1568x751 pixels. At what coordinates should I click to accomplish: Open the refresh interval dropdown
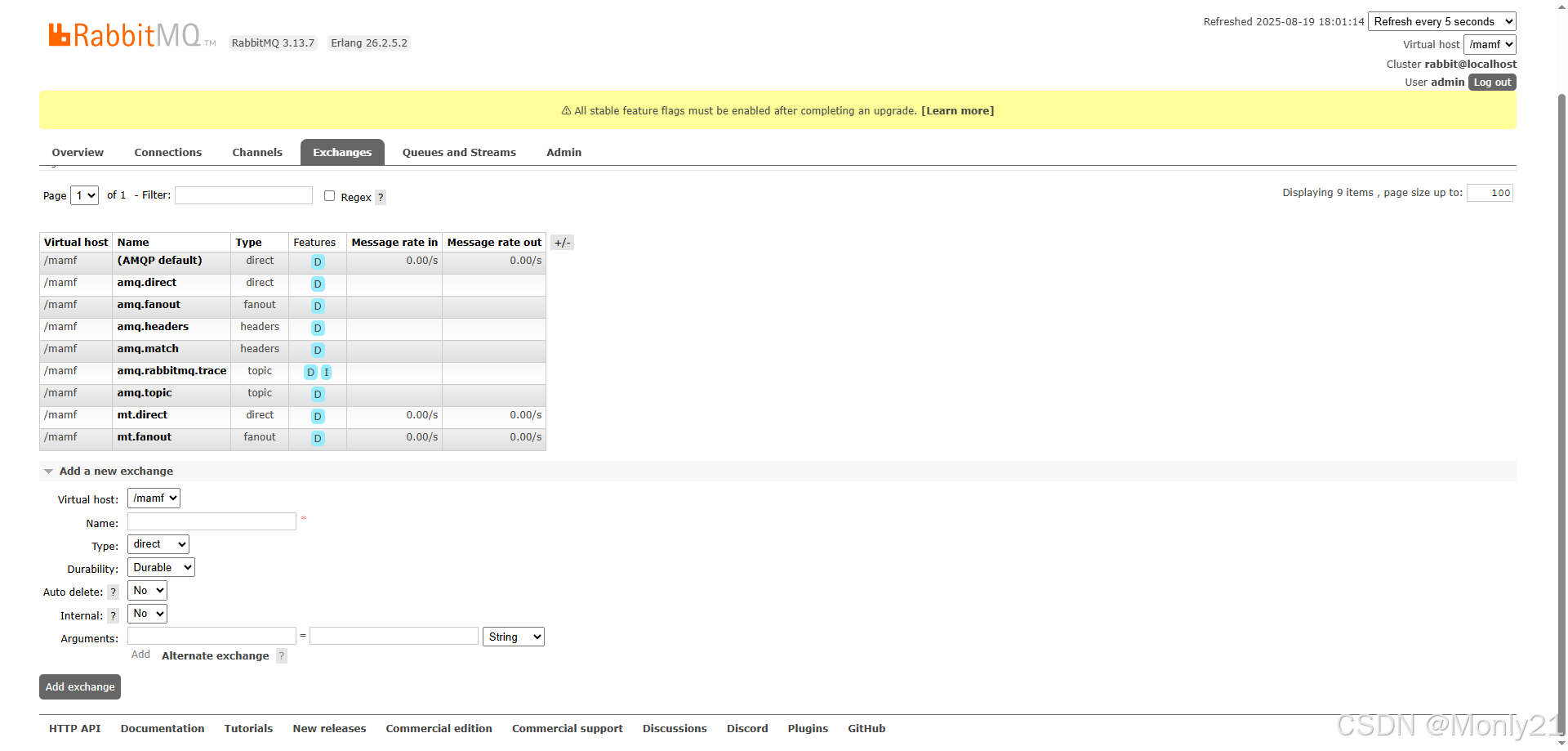1442,22
